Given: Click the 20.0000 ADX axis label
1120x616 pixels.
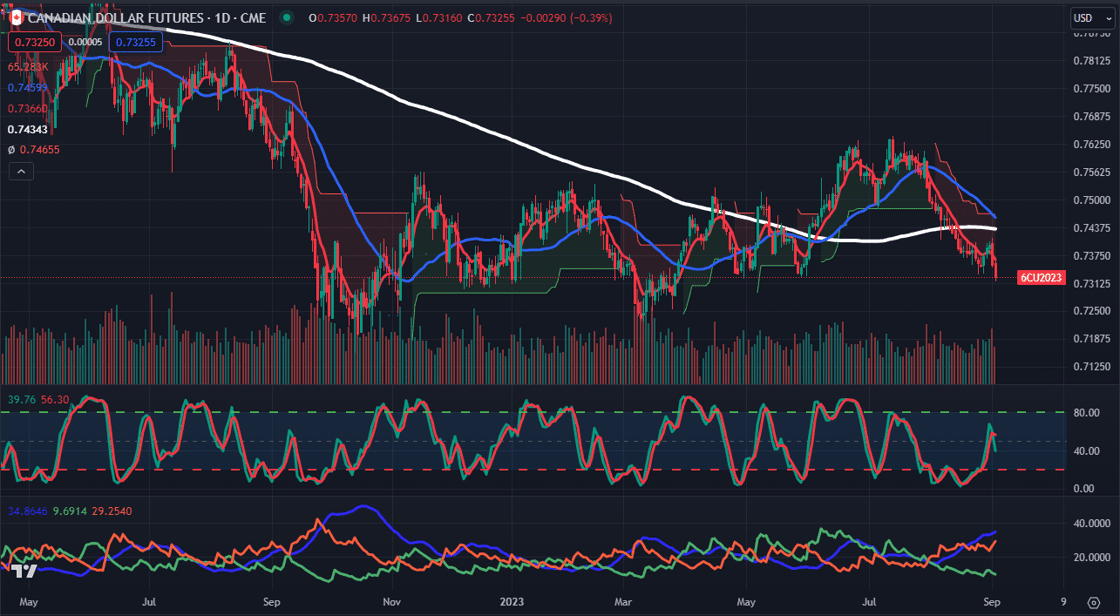Looking at the screenshot, I should 1090,557.
